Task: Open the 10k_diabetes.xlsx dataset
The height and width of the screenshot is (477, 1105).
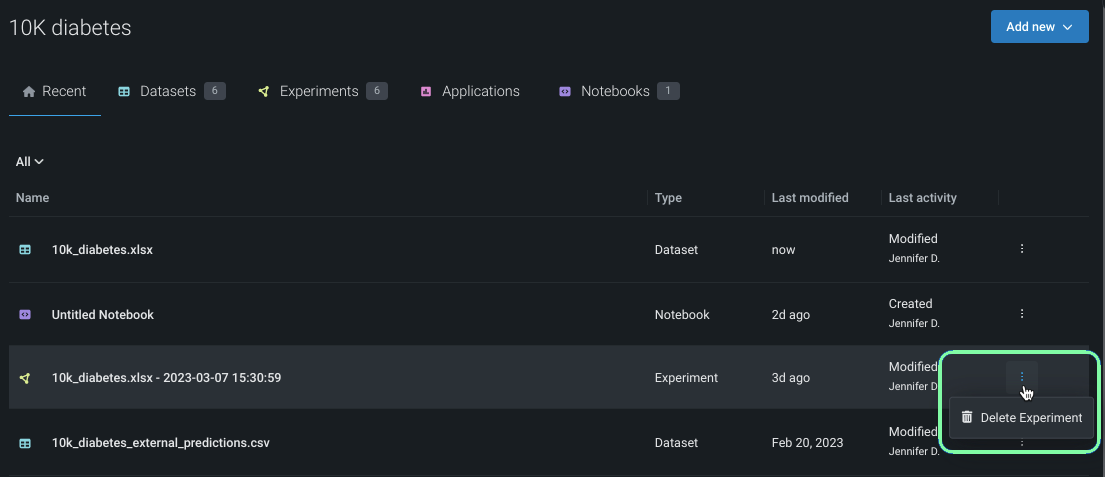Action: click(x=102, y=250)
